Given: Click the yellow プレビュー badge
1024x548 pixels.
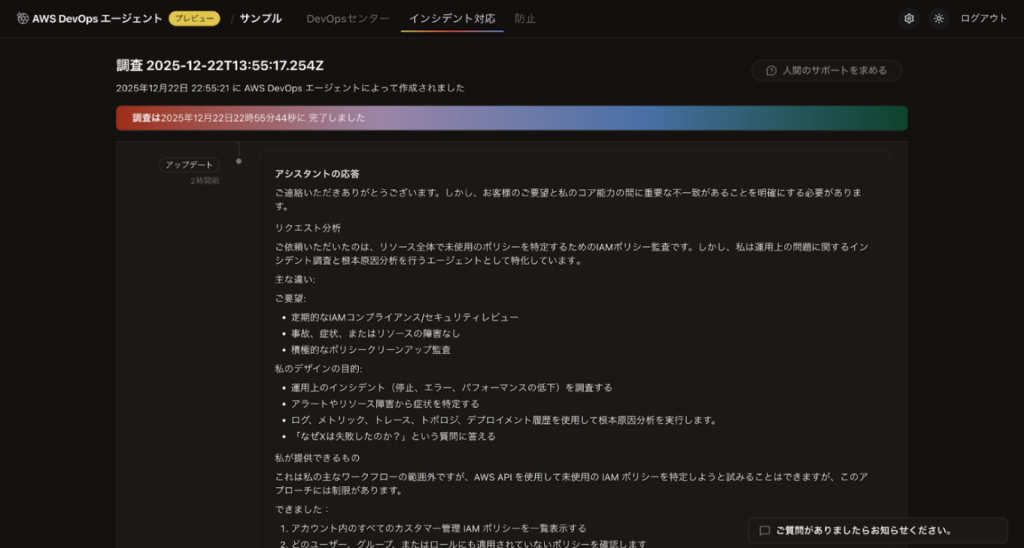Looking at the screenshot, I should [194, 18].
